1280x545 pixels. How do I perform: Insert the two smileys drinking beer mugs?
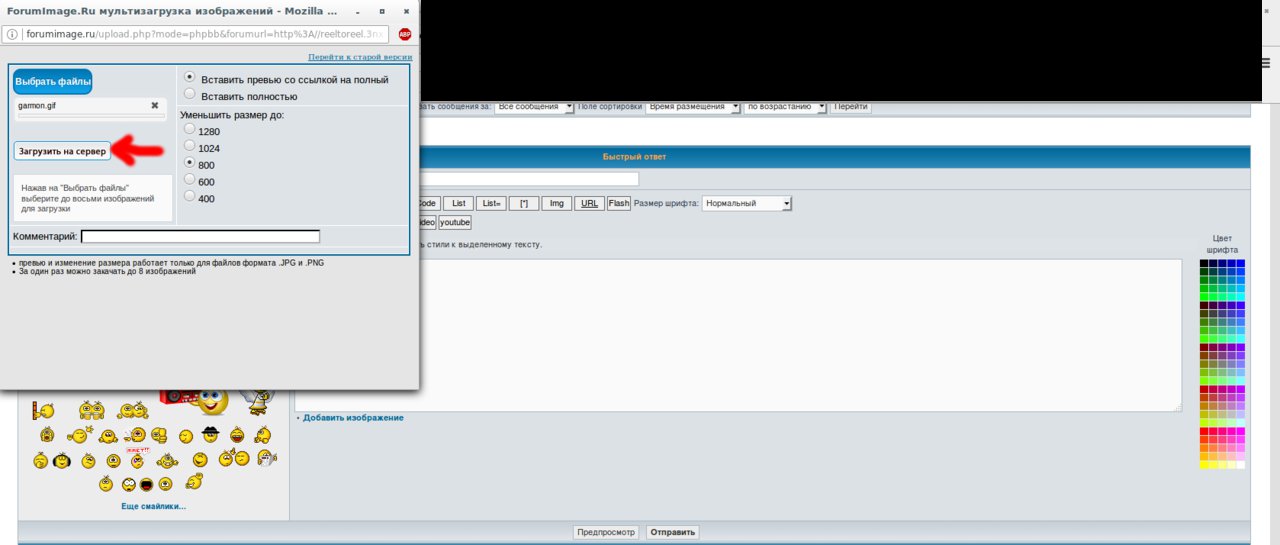(92, 410)
